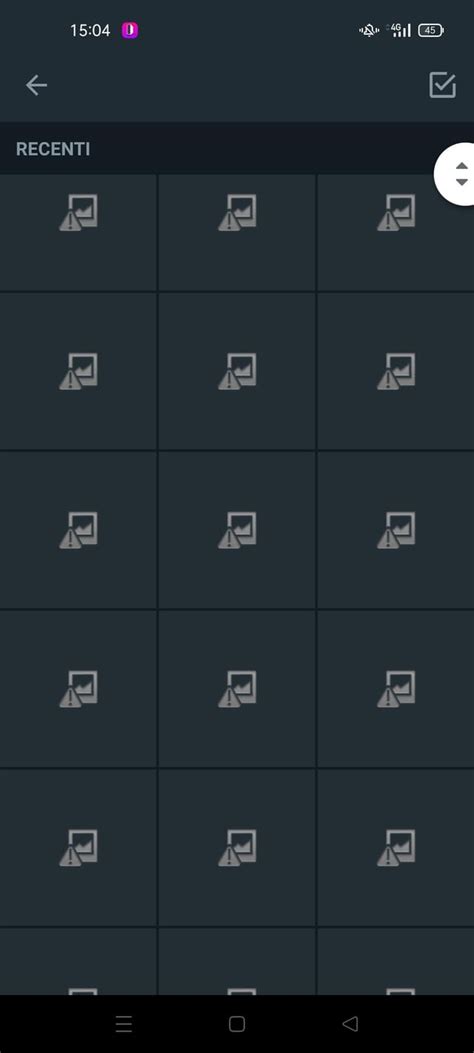Image resolution: width=474 pixels, height=1053 pixels.
Task: Choose third row left missing-image tile
Action: (x=78, y=530)
